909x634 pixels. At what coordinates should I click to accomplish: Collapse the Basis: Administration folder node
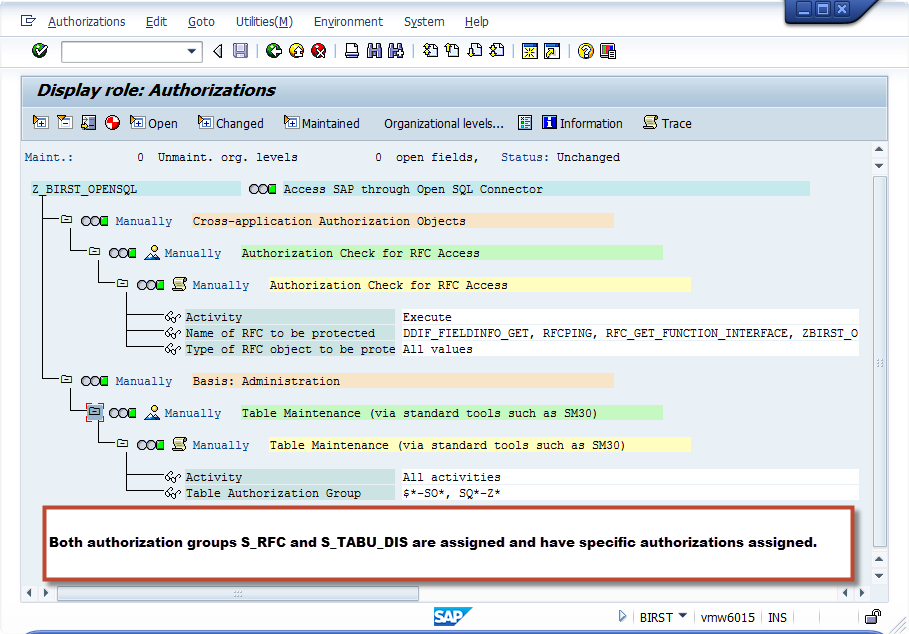point(66,380)
